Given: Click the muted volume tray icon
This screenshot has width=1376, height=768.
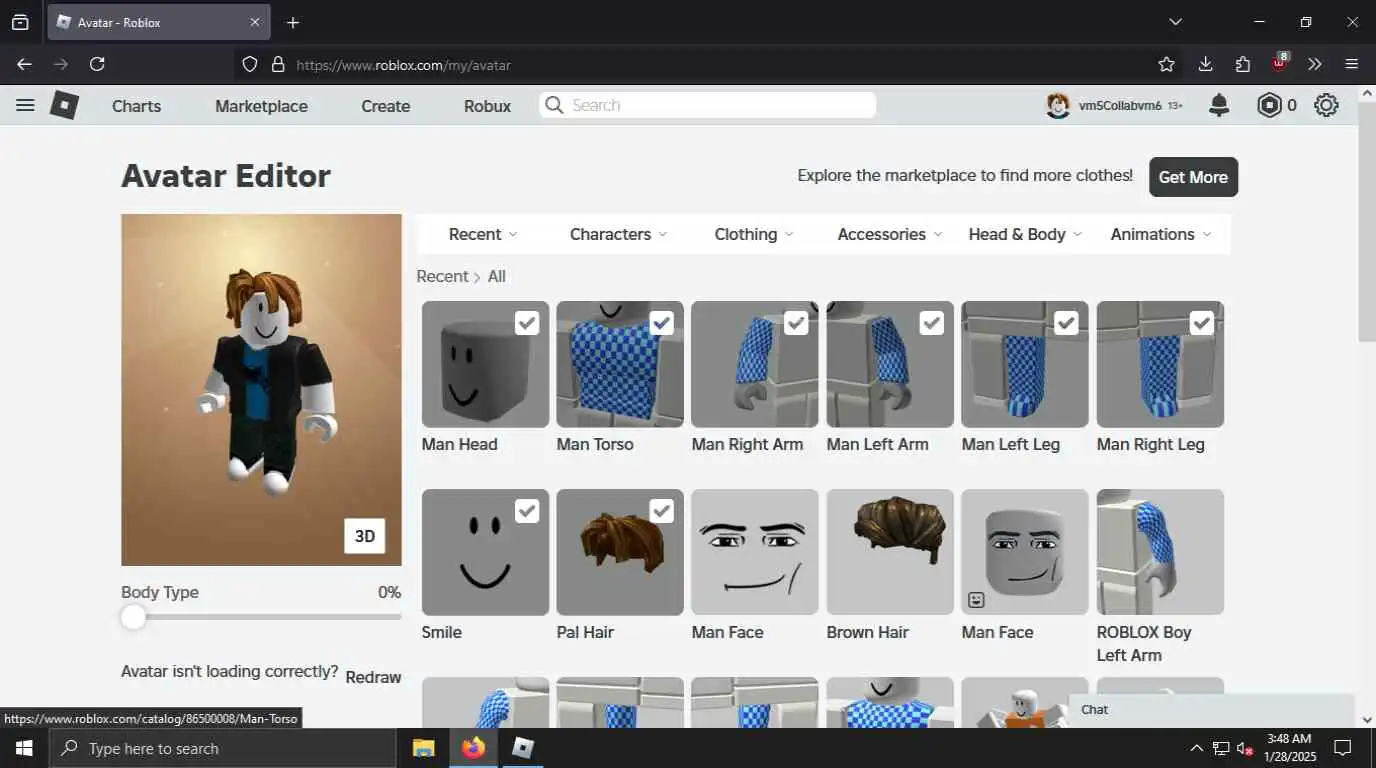Looking at the screenshot, I should click(x=1245, y=748).
